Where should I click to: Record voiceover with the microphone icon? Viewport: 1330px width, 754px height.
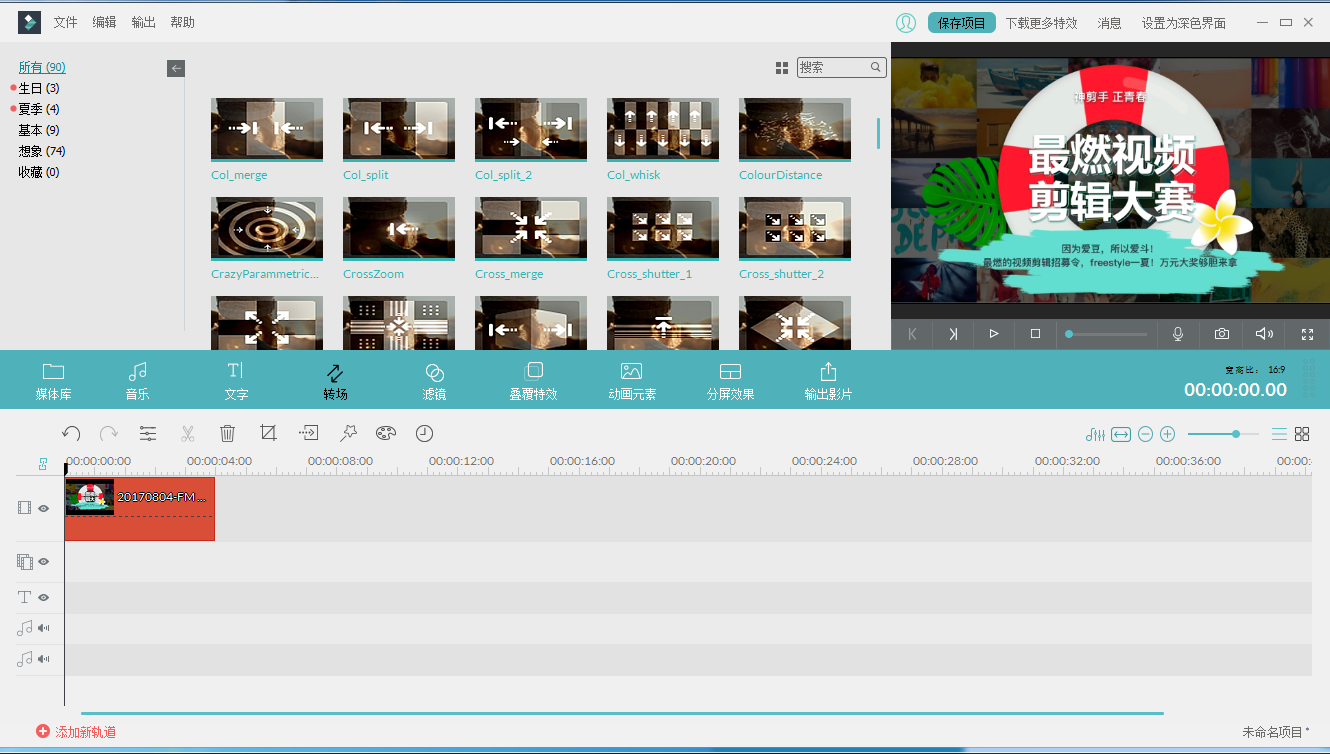click(1178, 334)
